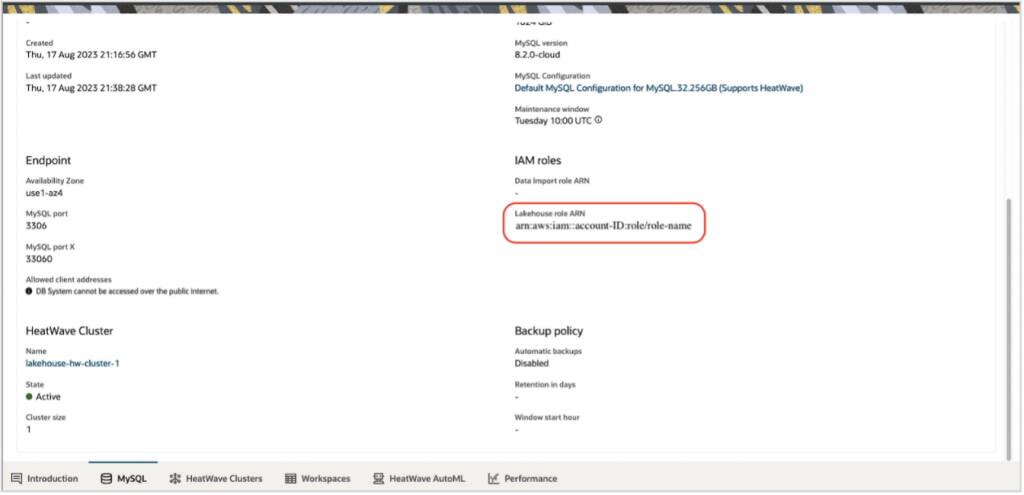
Task: Click the Retention in days label
Action: point(545,385)
